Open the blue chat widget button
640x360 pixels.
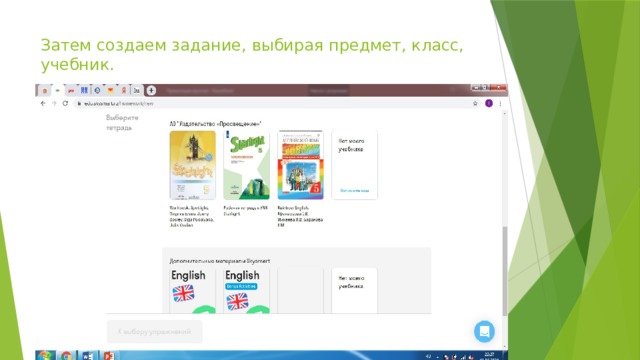[x=484, y=331]
